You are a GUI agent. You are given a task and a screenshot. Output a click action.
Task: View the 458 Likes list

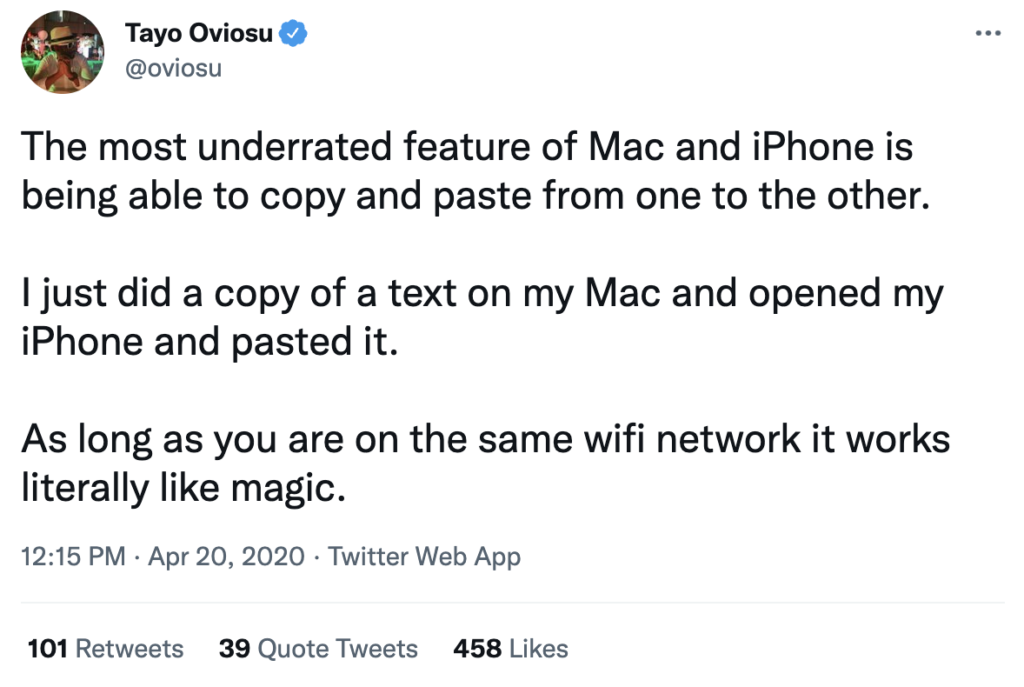(x=511, y=648)
